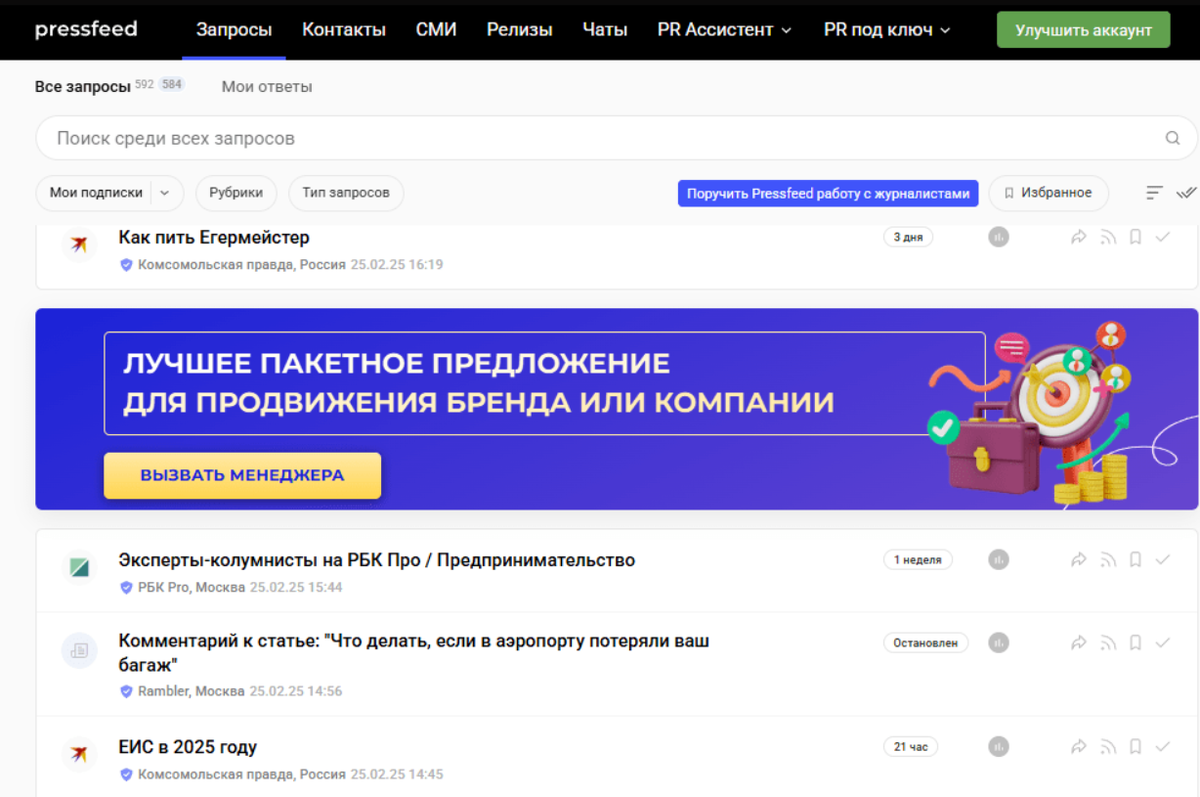Image resolution: width=1200 pixels, height=797 pixels.
Task: Click the Поиск среди всех запросов field
Action: 616,139
